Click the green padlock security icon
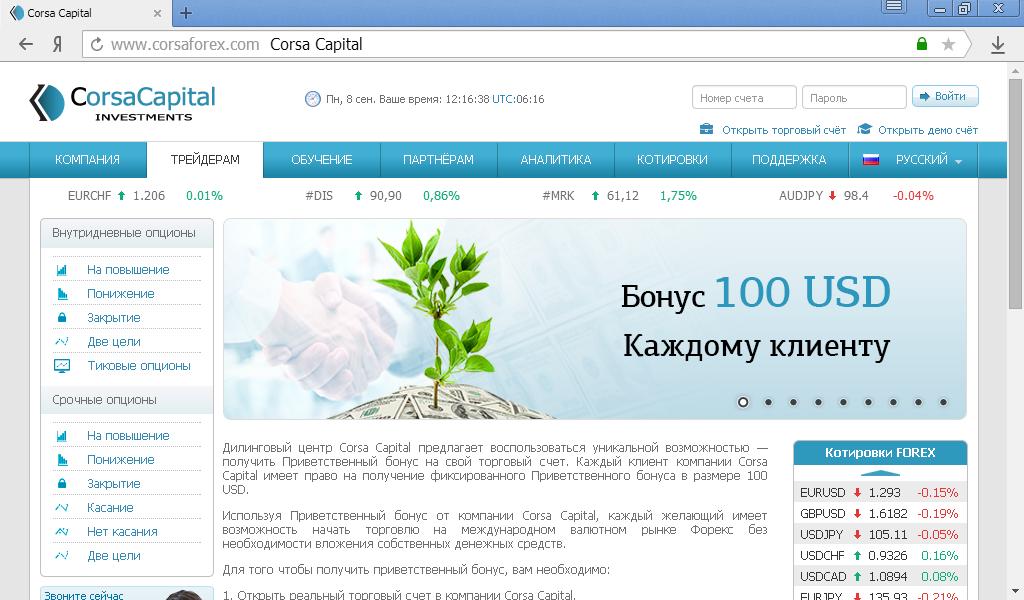Screen dimensions: 1024x600 coord(921,44)
